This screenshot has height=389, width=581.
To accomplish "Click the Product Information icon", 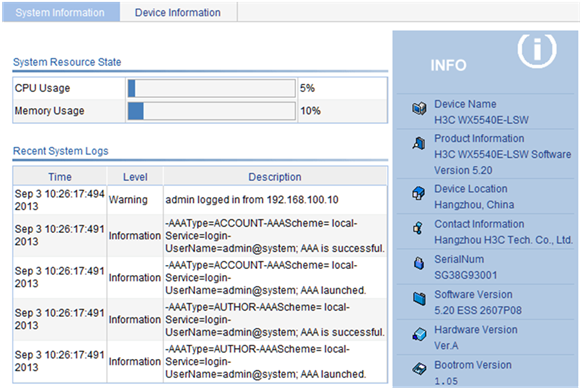I will [419, 143].
